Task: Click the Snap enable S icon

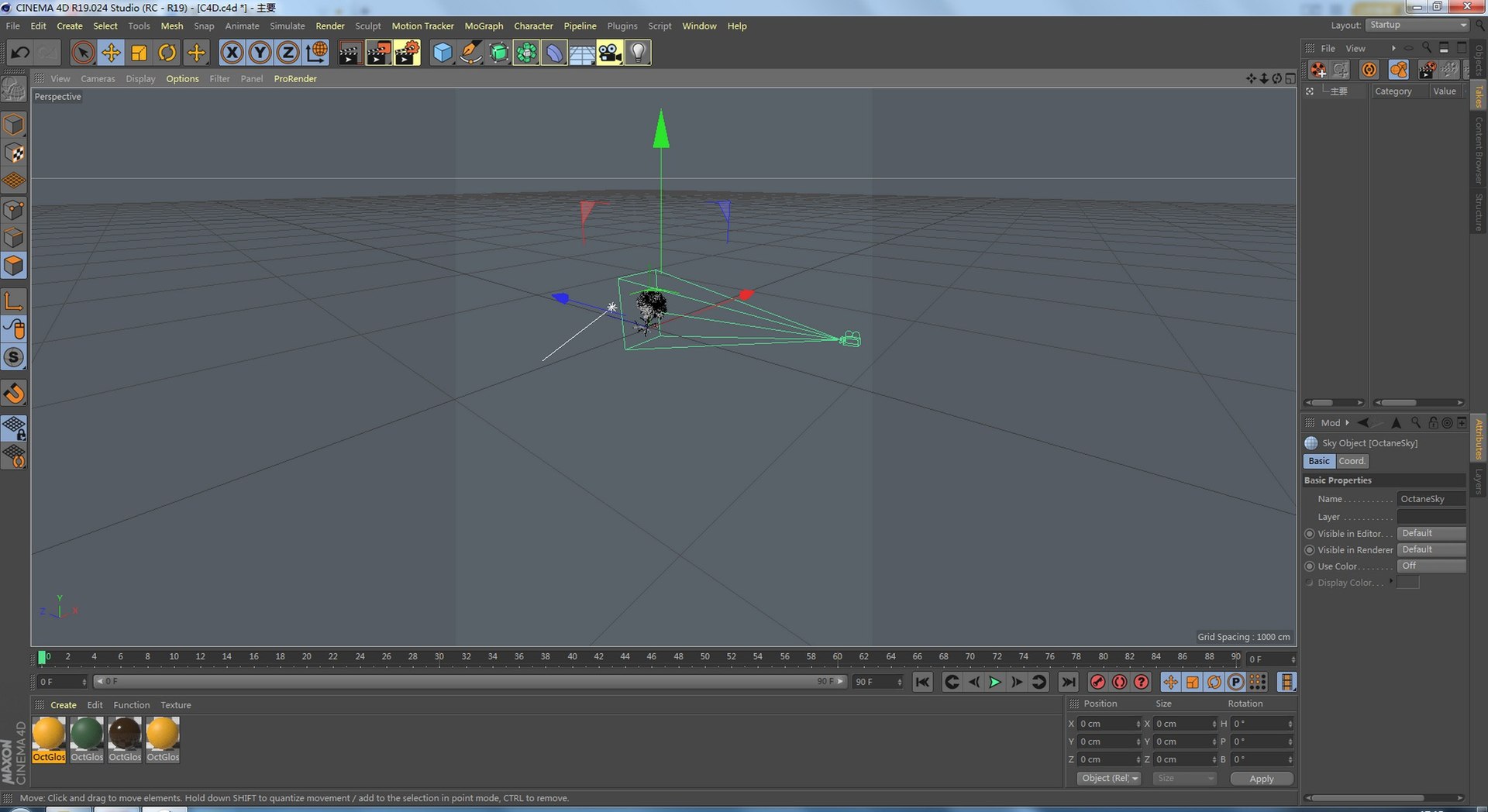Action: pyautogui.click(x=14, y=357)
